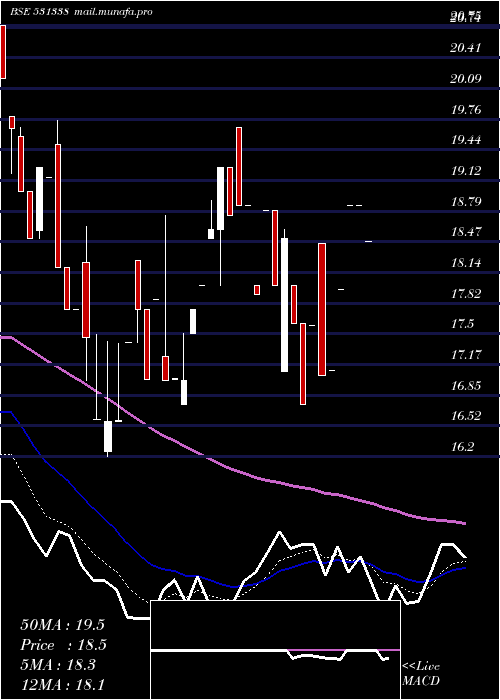This screenshot has width=500, height=700.
Task: Click the 18.14 price axis label
Action: (466, 262)
